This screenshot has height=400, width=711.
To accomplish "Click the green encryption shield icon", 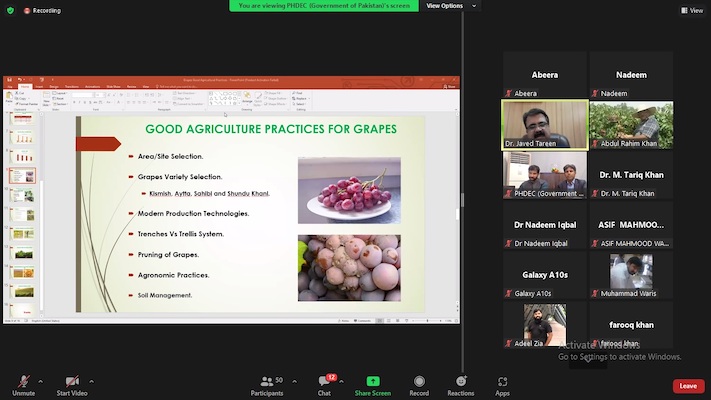I will pyautogui.click(x=10, y=11).
